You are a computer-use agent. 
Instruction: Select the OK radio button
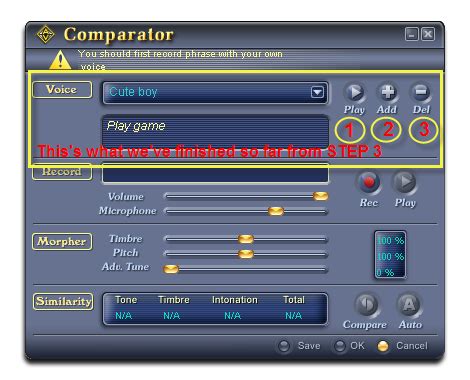(340, 346)
